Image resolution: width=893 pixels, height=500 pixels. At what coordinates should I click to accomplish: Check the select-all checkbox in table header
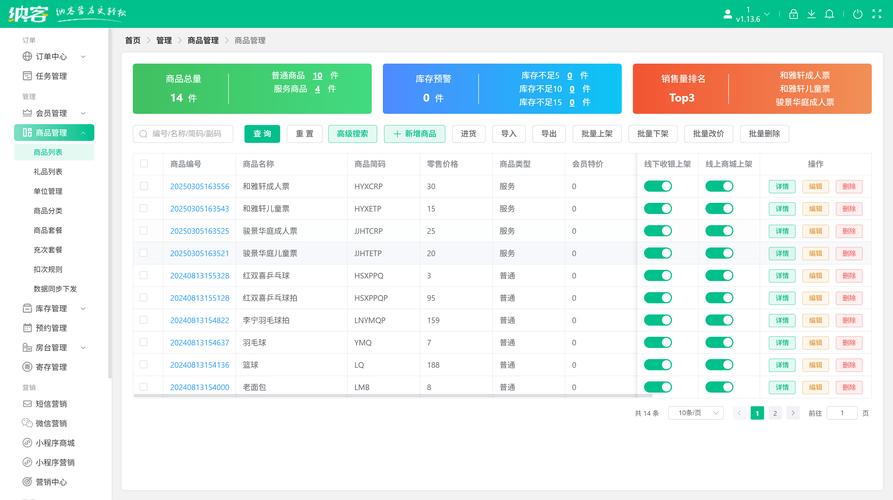tap(144, 163)
